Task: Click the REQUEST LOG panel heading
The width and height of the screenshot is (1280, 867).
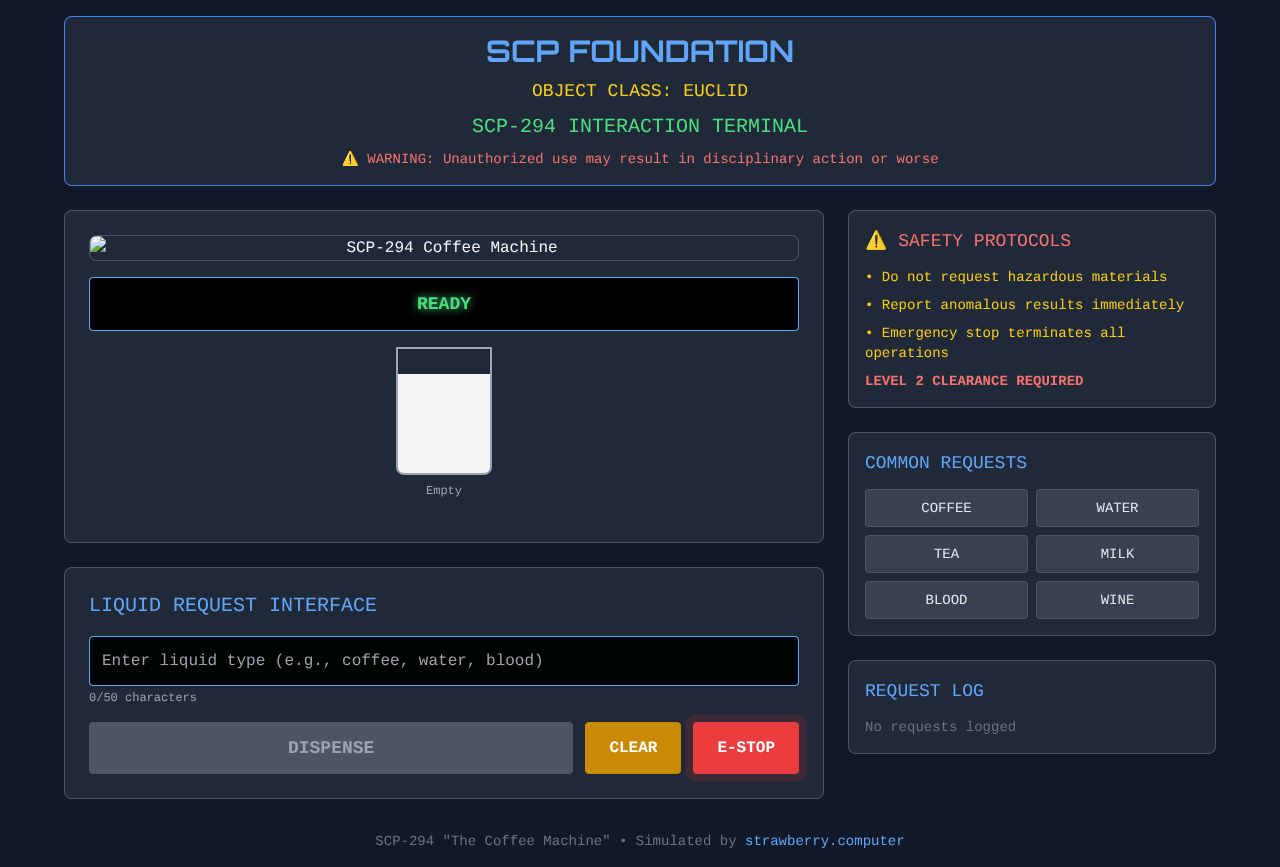Action: (924, 690)
